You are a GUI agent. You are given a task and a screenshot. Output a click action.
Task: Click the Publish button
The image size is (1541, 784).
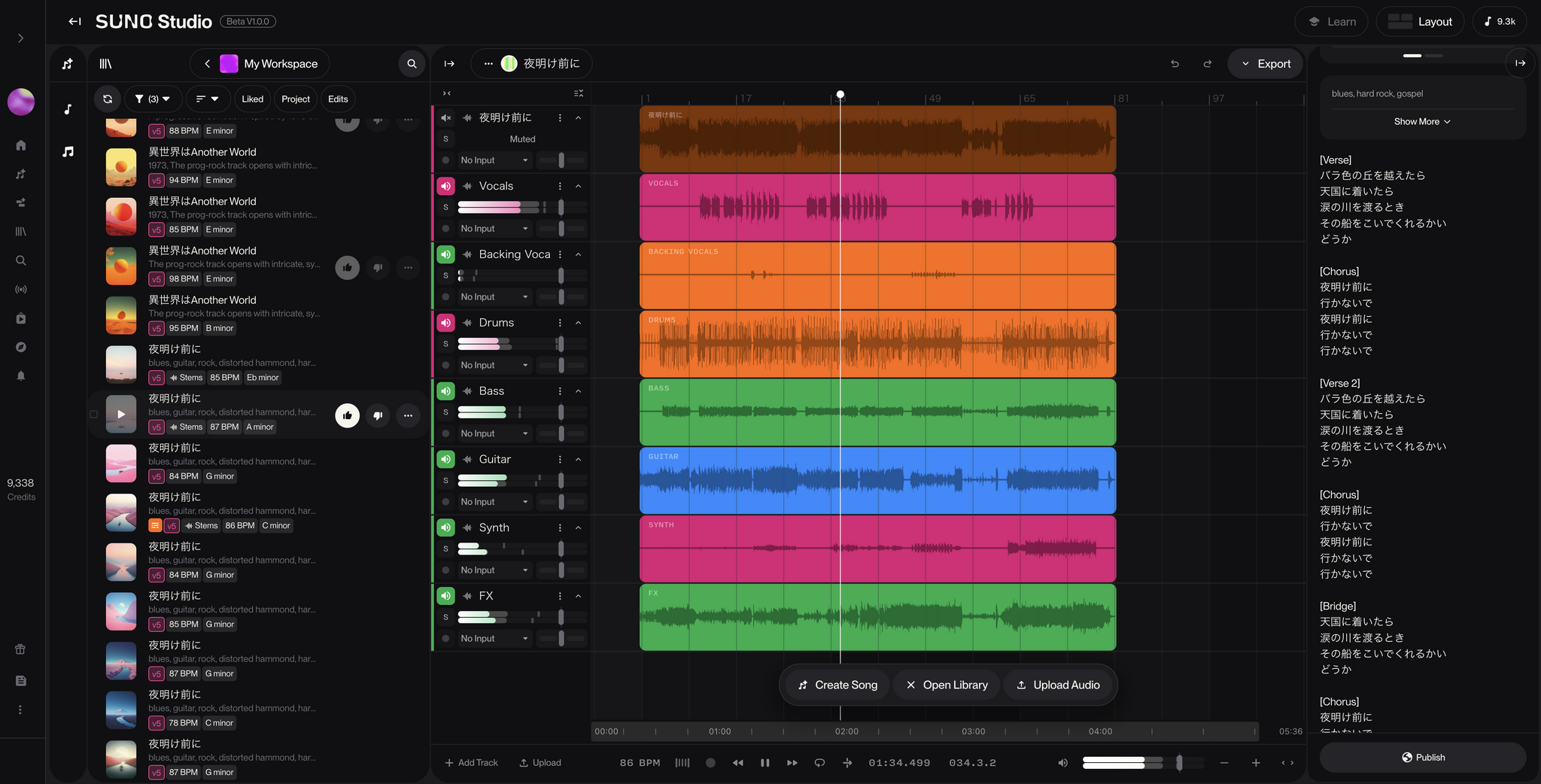[1422, 758]
